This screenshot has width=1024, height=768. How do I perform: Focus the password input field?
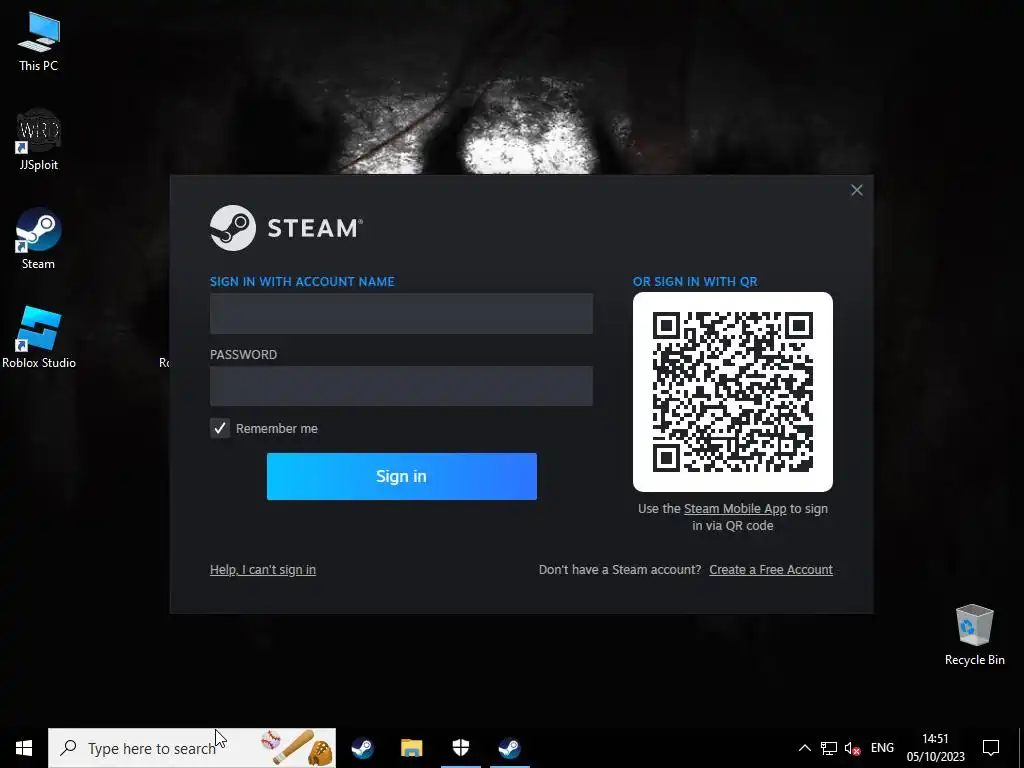pyautogui.click(x=402, y=386)
